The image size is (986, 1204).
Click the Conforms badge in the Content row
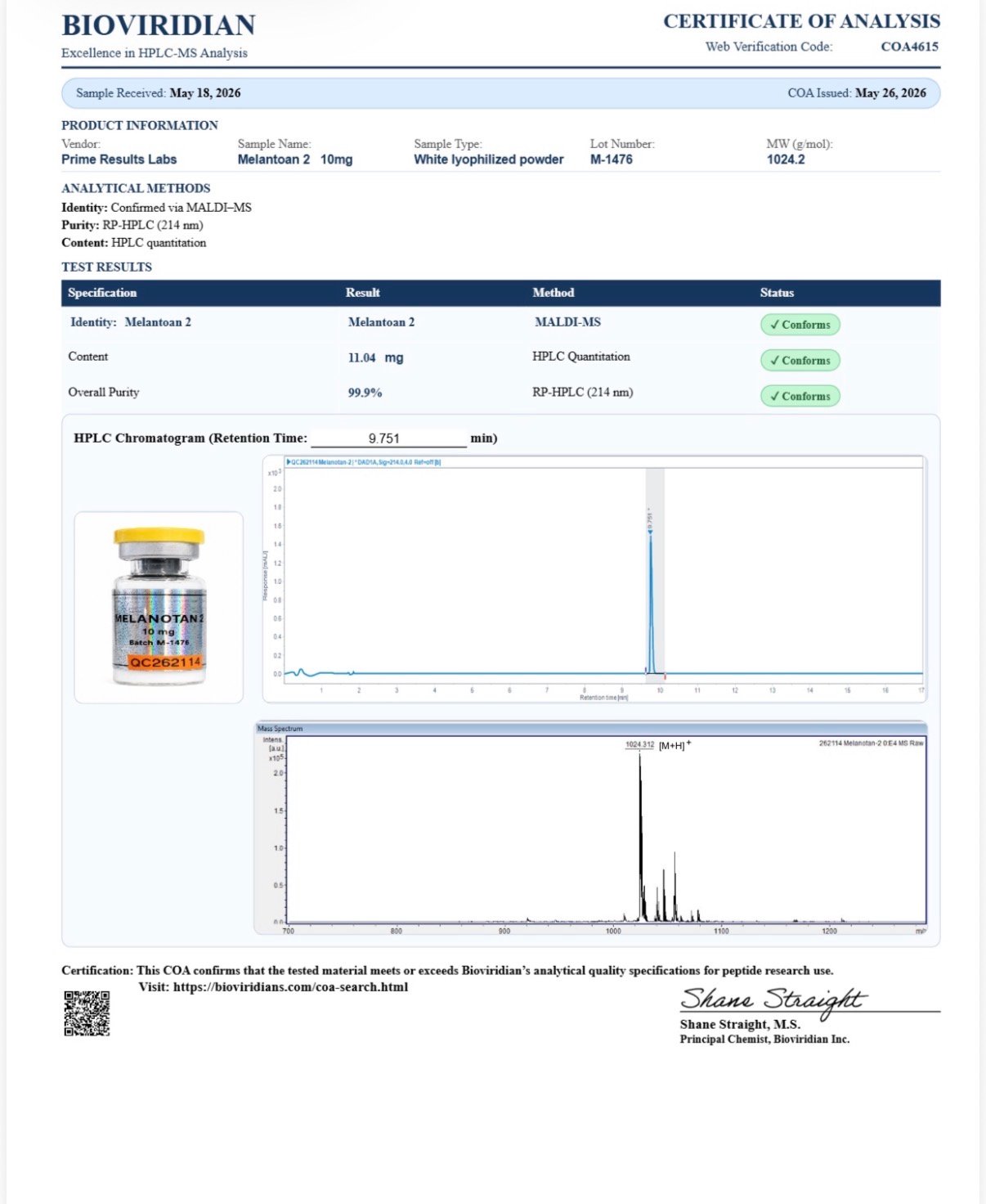click(800, 361)
